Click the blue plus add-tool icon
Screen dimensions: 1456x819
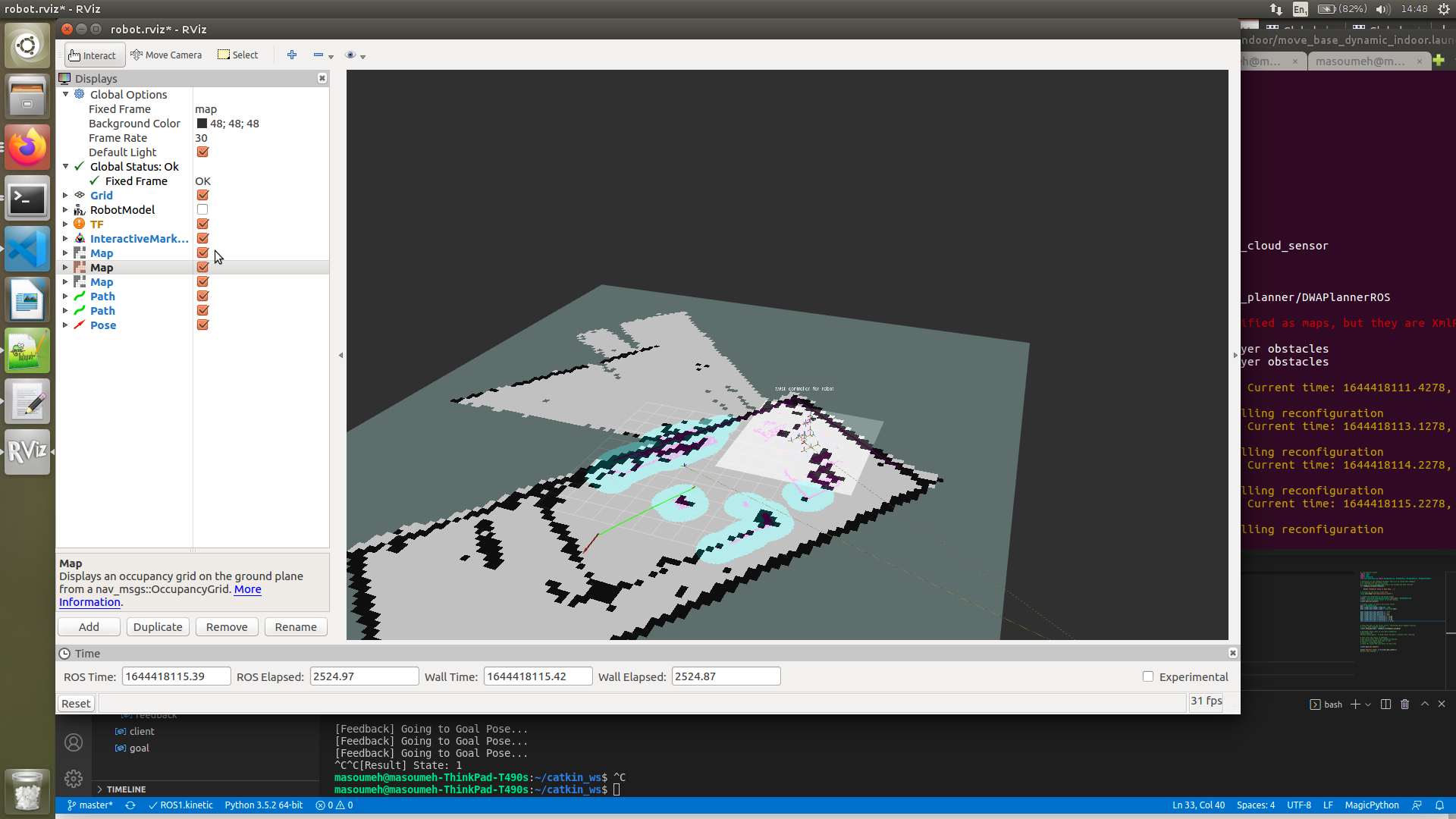coord(292,55)
